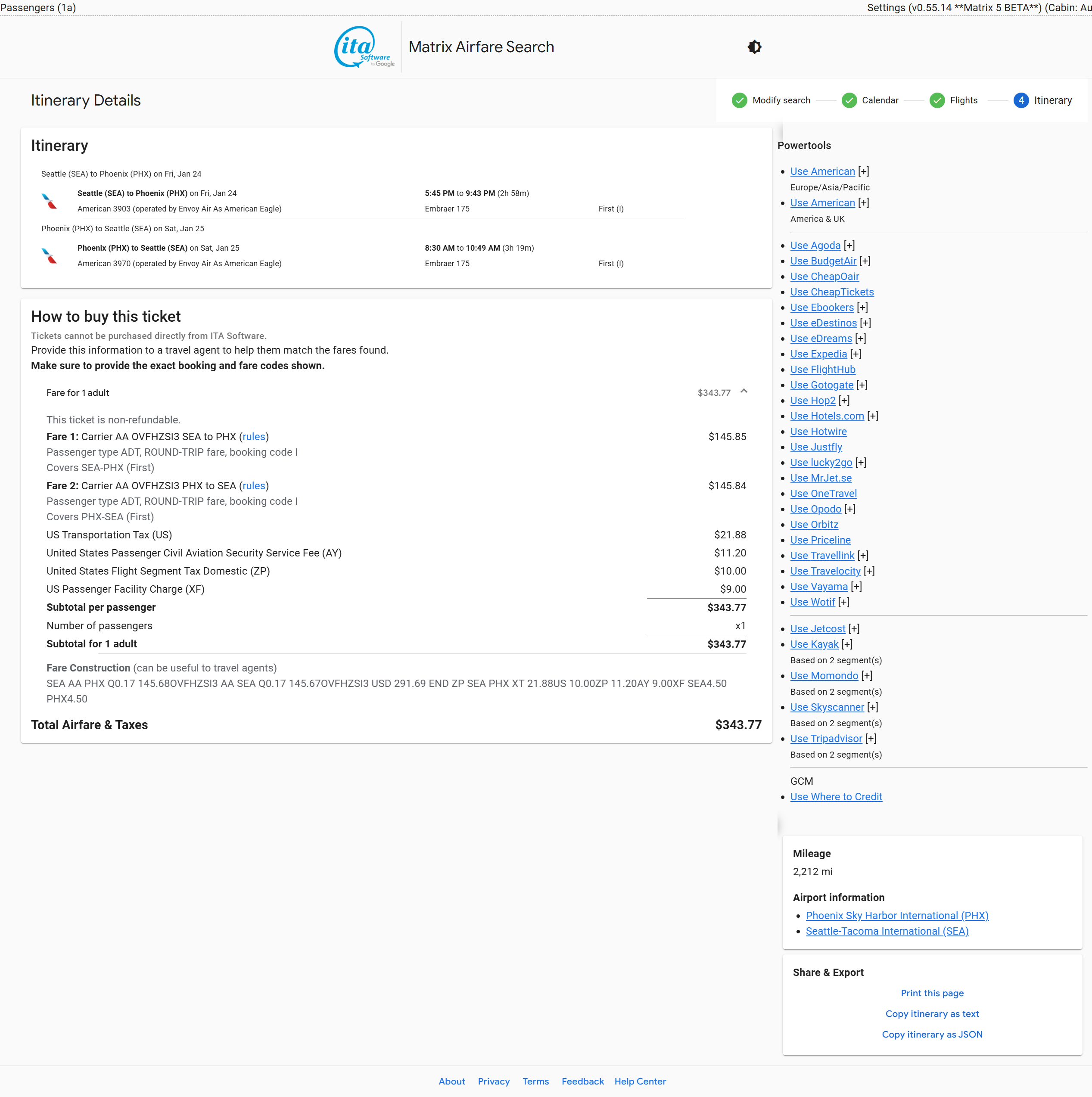Screen dimensions: 1092x1097
Task: Click Use Priceline link
Action: (821, 540)
